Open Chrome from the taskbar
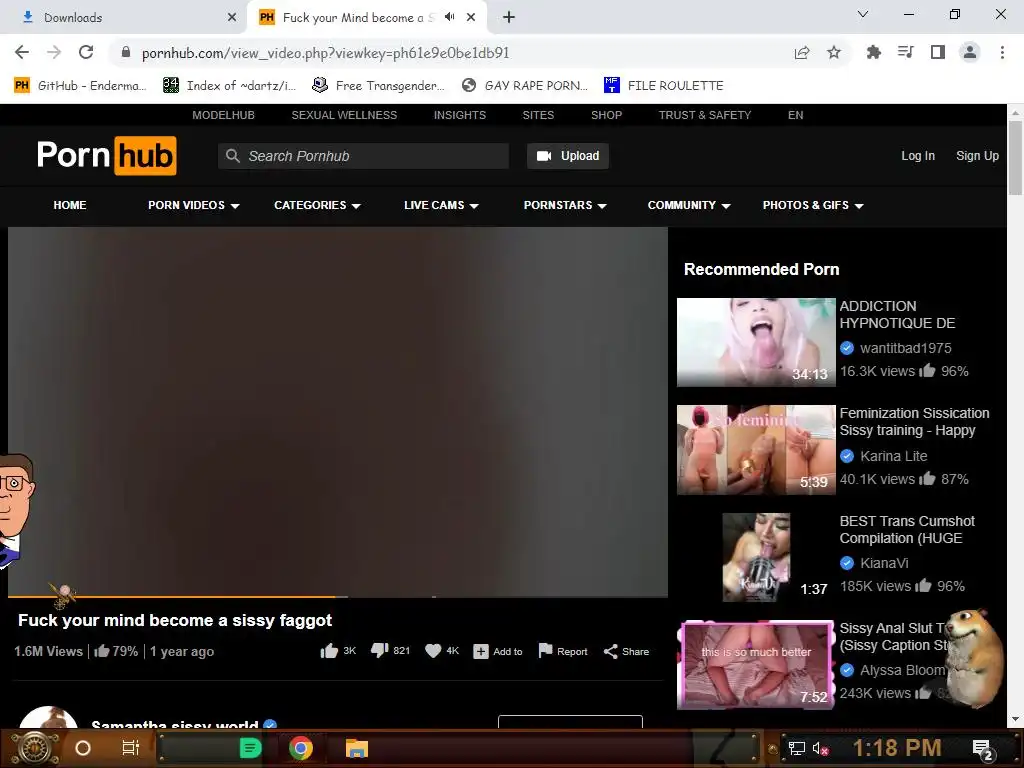The image size is (1024, 768). [x=300, y=748]
